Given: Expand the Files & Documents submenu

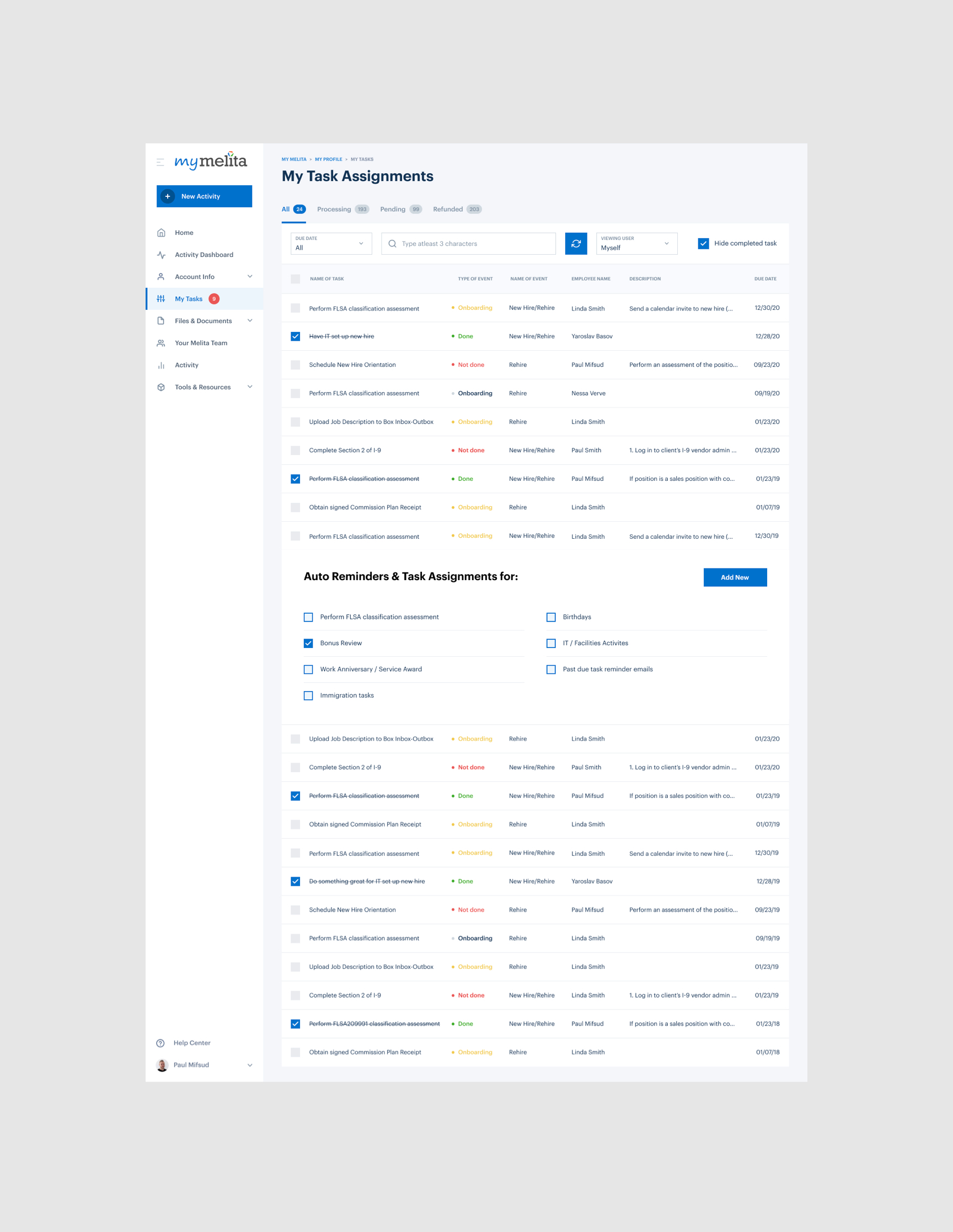Looking at the screenshot, I should [x=250, y=321].
